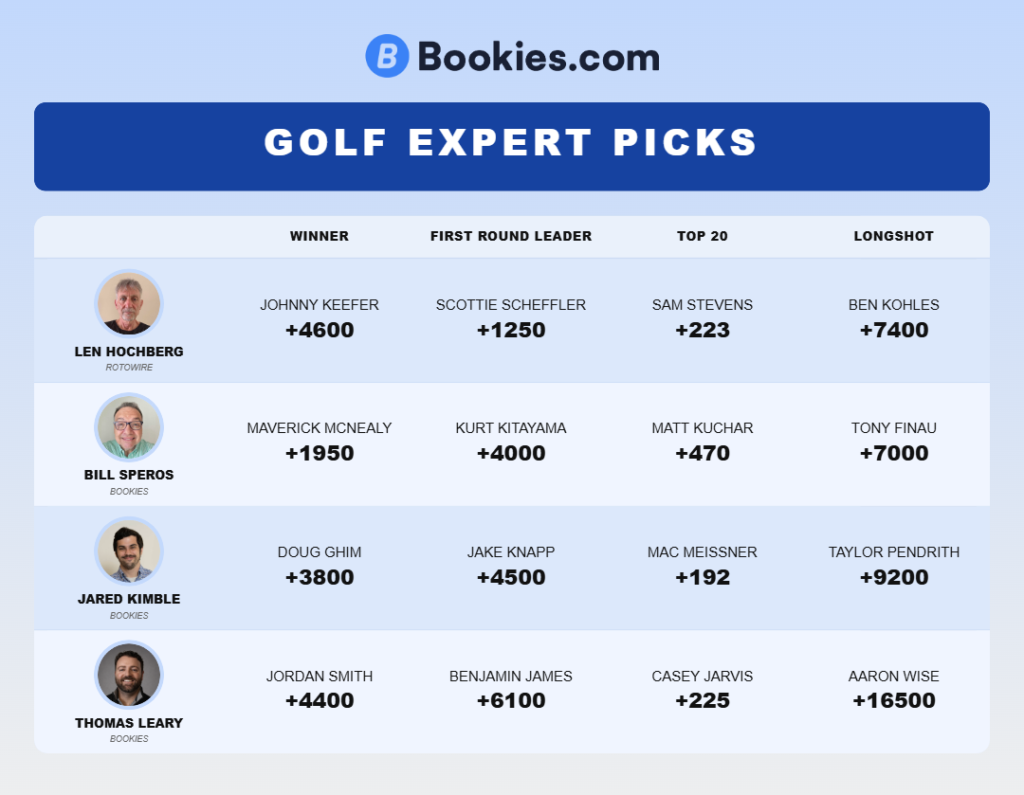Screen dimensions: 1024x795
Task: Click the Golf Expert Picks banner
Action: coord(512,146)
